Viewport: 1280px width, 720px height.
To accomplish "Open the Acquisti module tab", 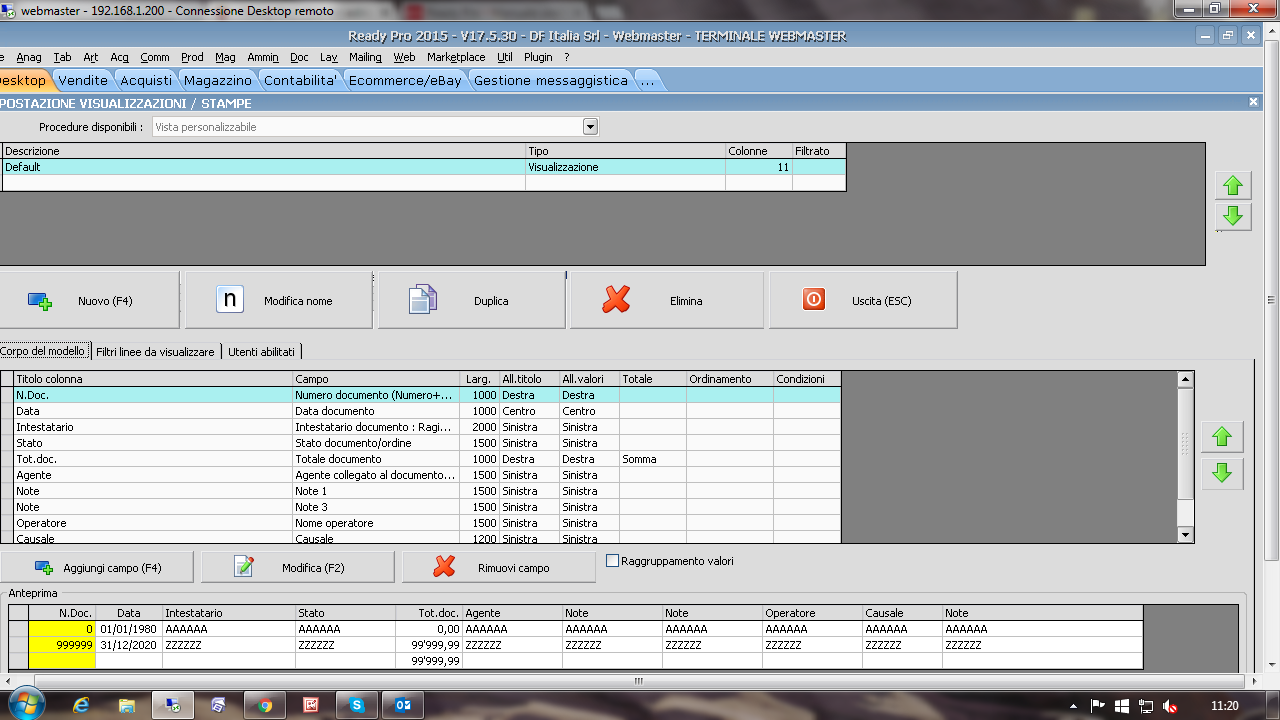I will tap(146, 80).
